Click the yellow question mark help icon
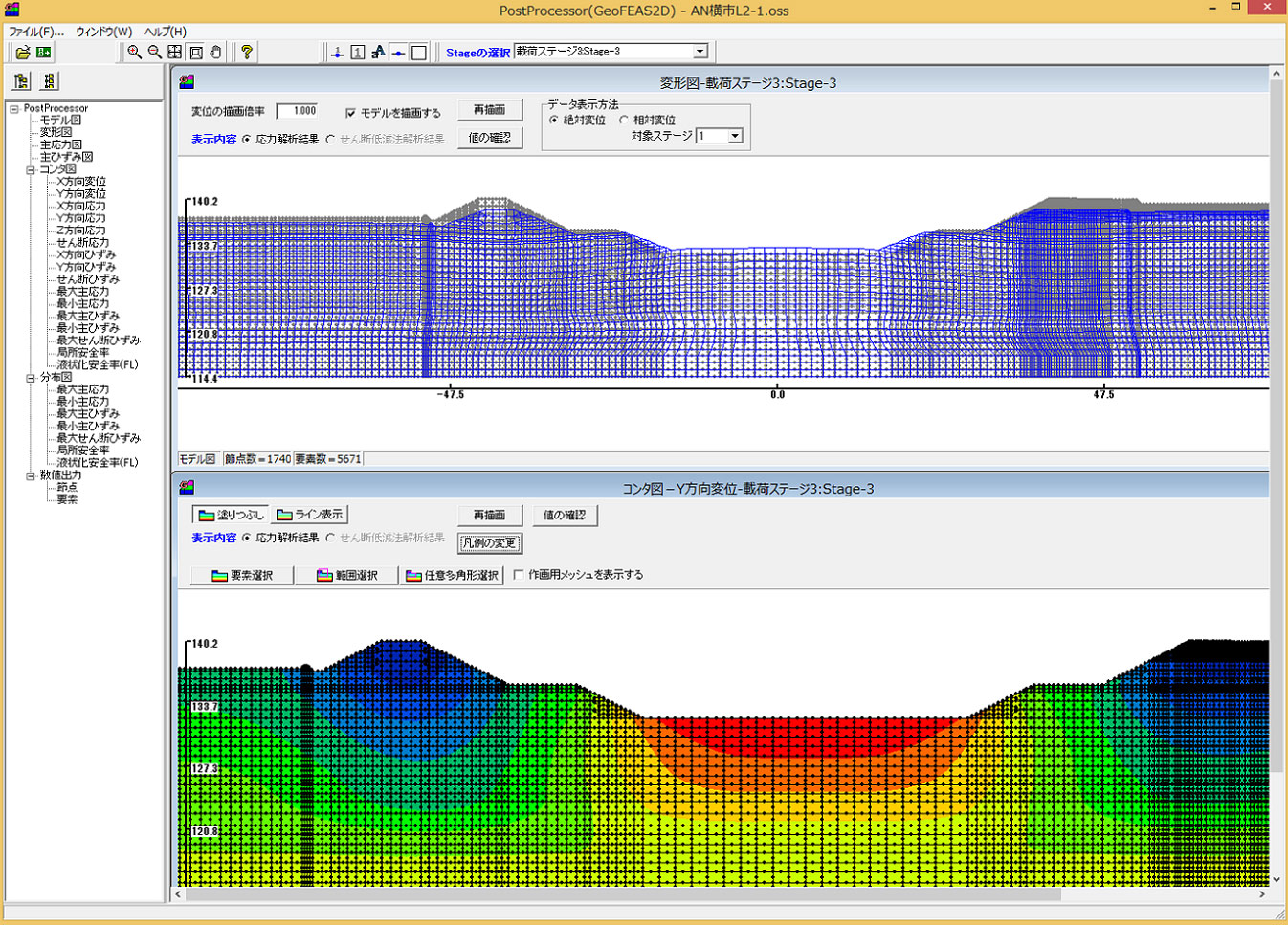 click(x=247, y=53)
